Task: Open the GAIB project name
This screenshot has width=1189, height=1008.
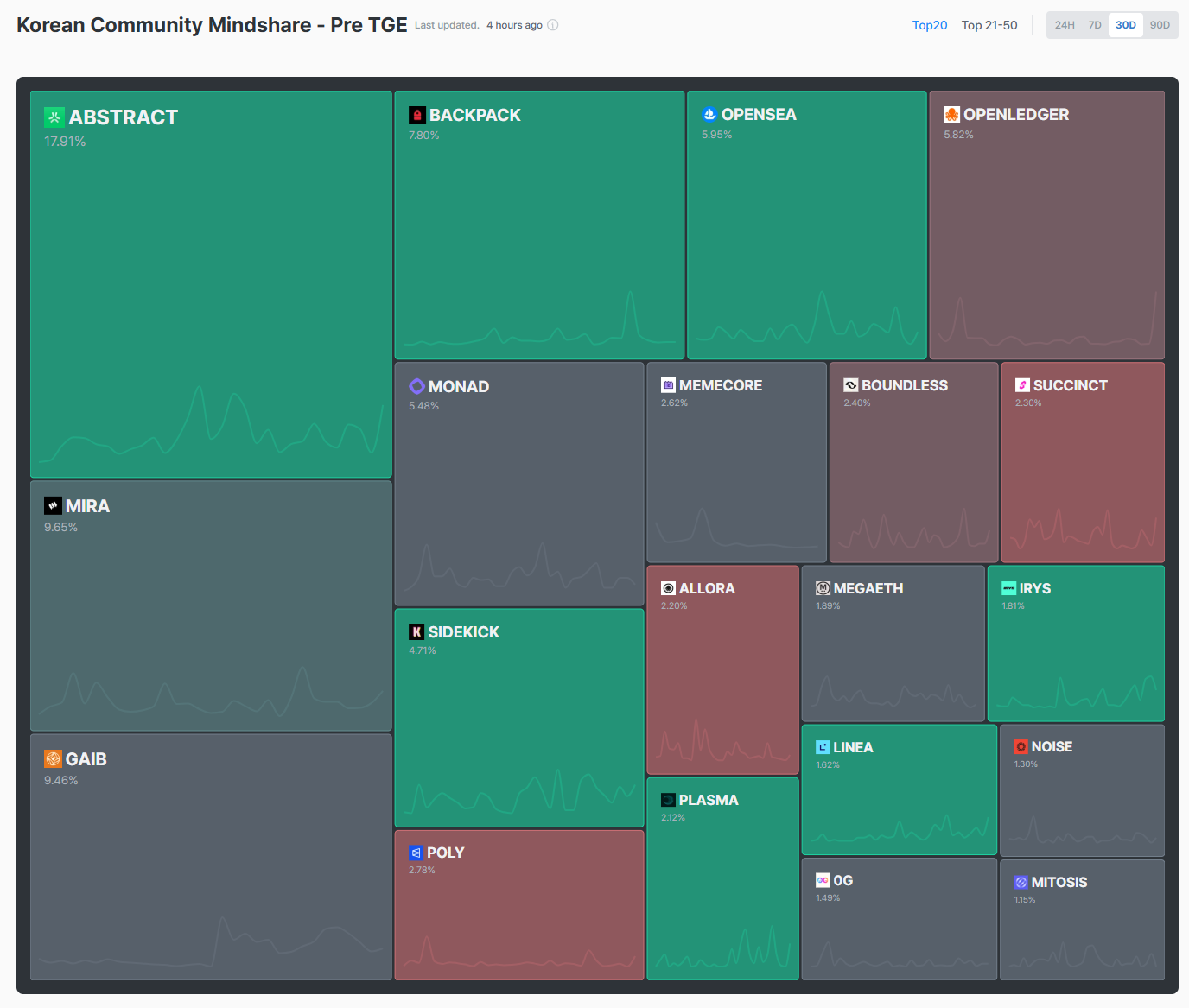Action: (86, 759)
